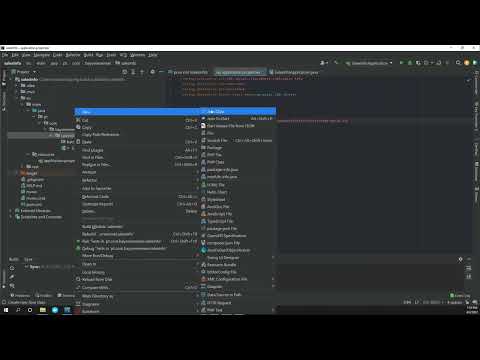Choose Copy Path/Reference in the context menu
The height and width of the screenshot is (360, 480).
[x=137, y=134]
